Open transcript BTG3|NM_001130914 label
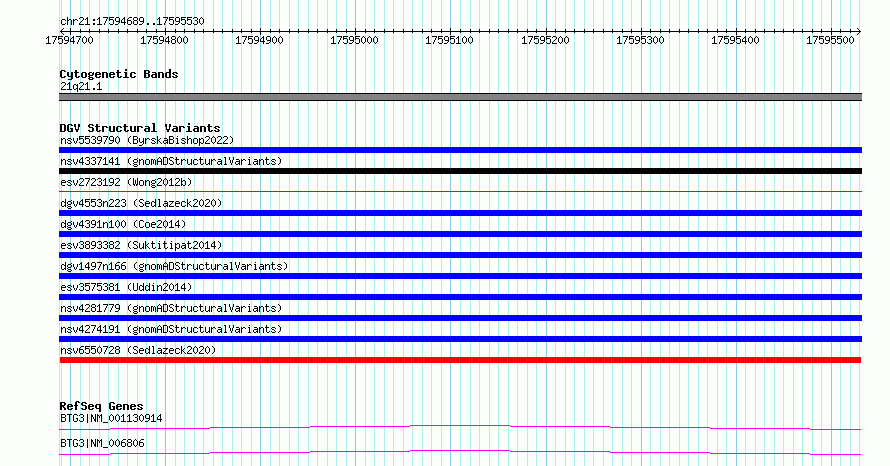890x466 pixels. tap(111, 418)
